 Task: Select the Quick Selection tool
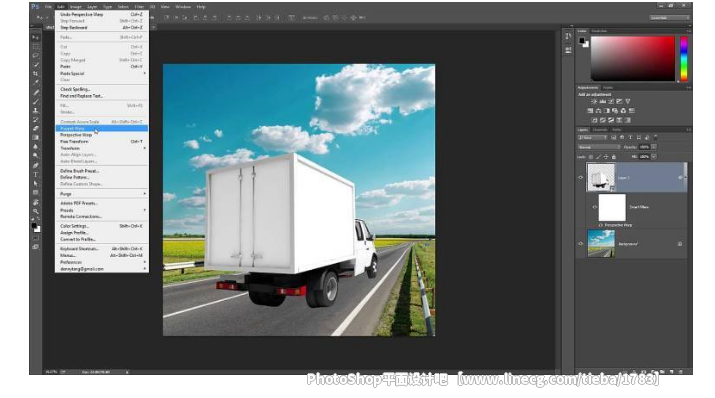(36, 65)
